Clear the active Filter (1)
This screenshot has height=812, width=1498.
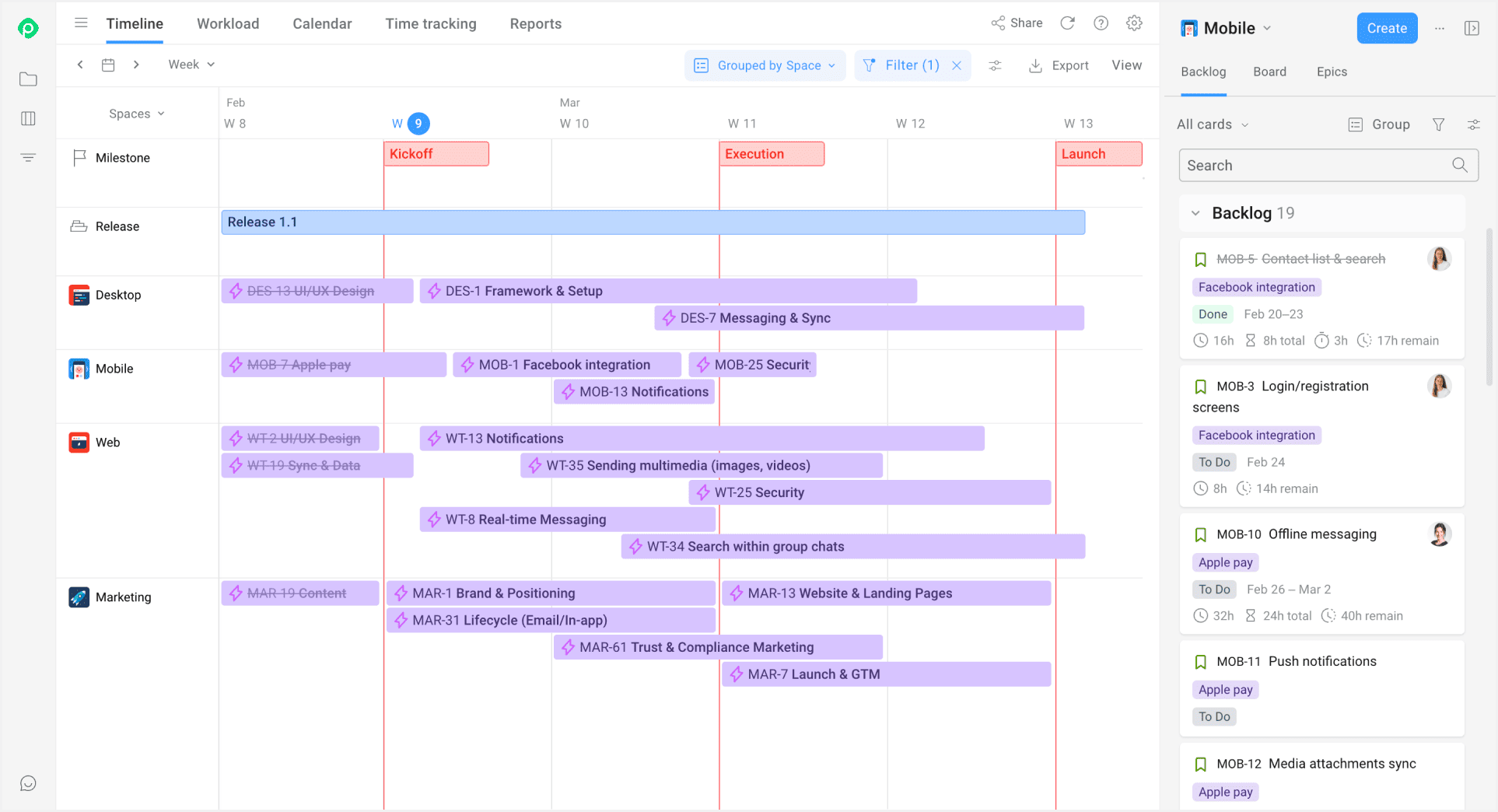957,66
